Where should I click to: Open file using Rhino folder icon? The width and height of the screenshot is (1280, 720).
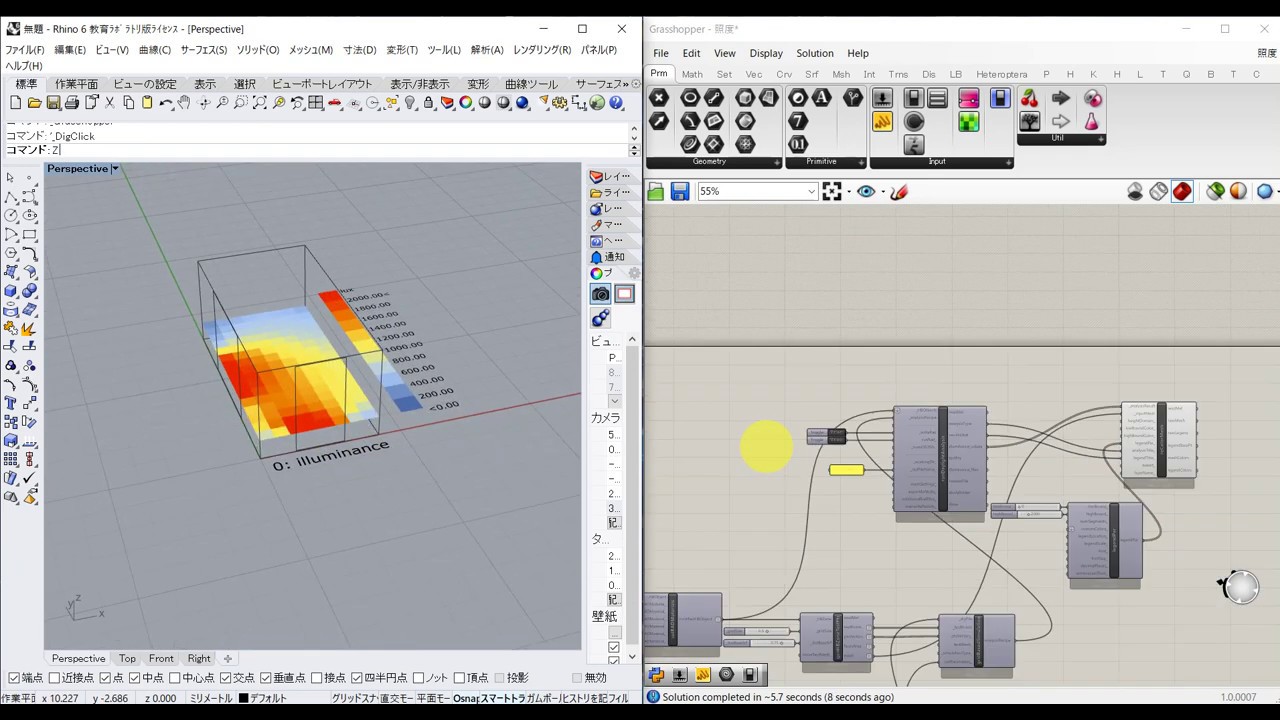tap(34, 103)
